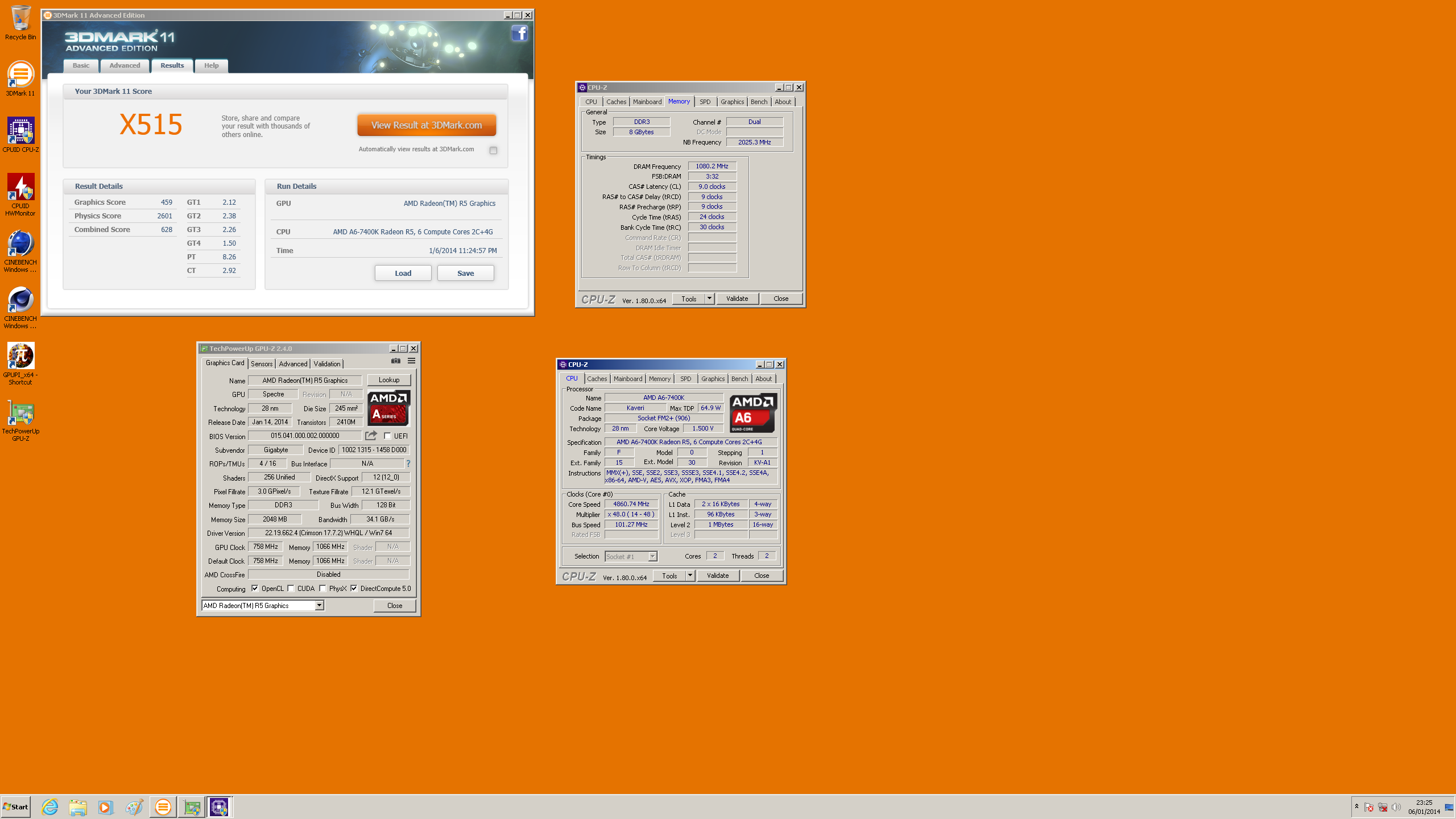Open Paint from the taskbar

(x=134, y=807)
